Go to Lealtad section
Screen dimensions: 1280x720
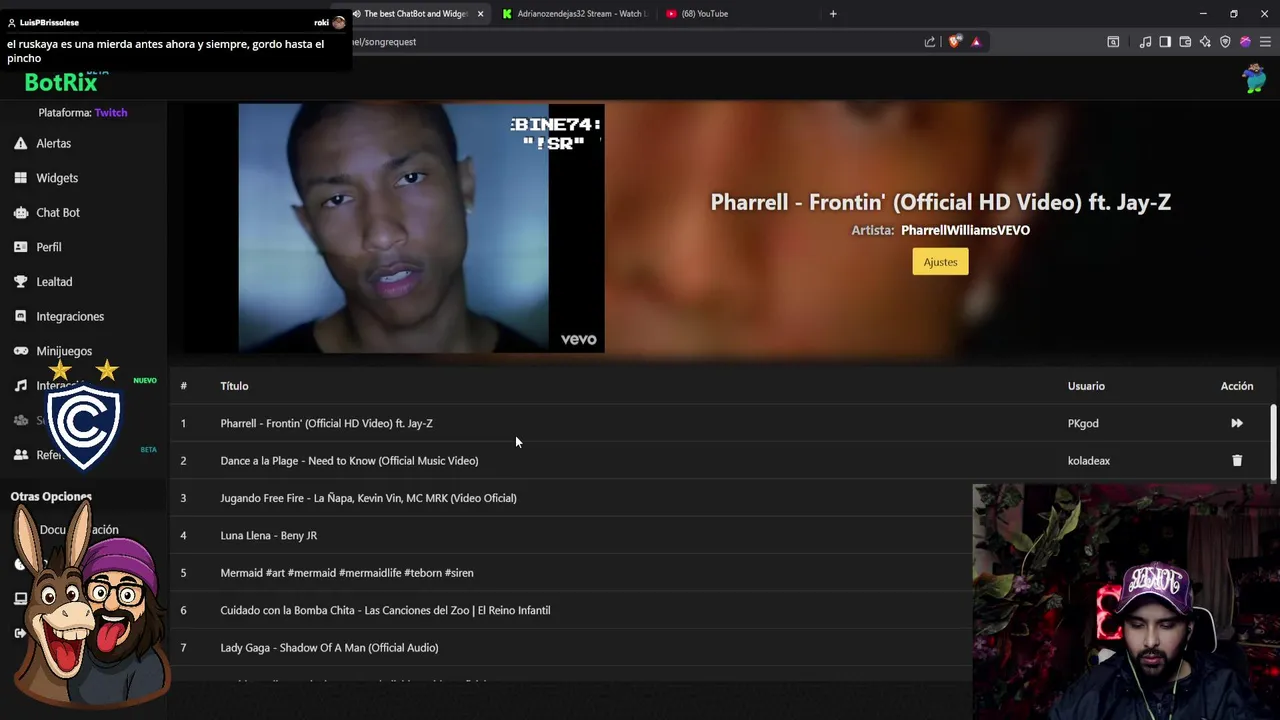coord(54,282)
